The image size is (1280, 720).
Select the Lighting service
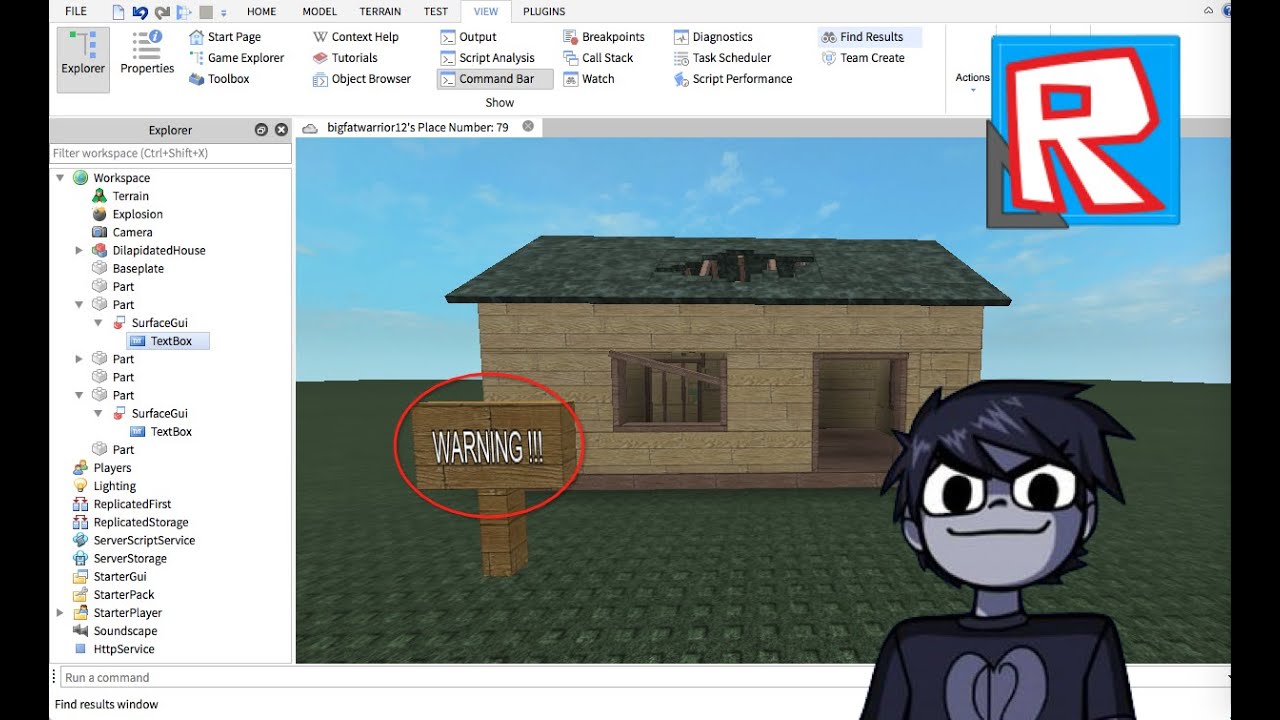104,486
